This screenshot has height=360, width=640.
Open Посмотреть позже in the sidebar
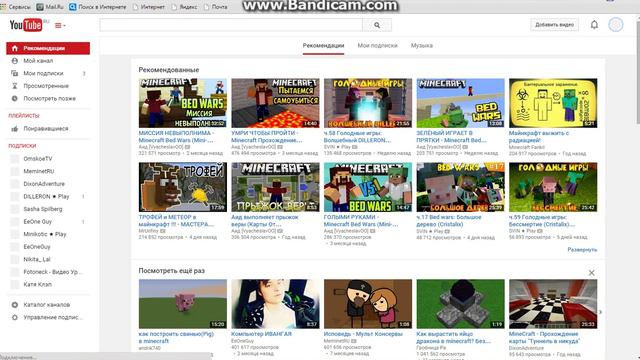(48, 98)
